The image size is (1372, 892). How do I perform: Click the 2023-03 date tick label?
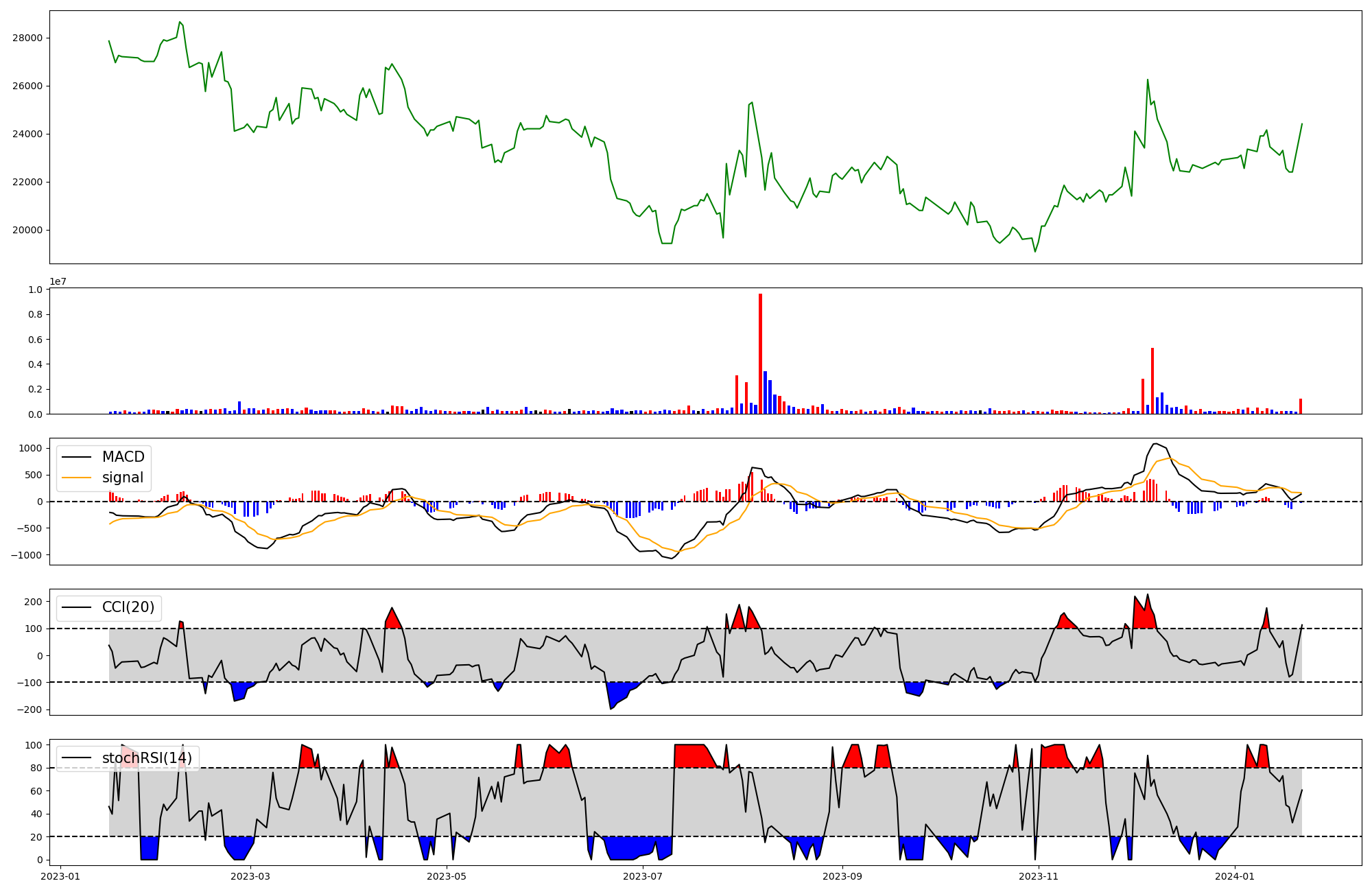pos(250,876)
